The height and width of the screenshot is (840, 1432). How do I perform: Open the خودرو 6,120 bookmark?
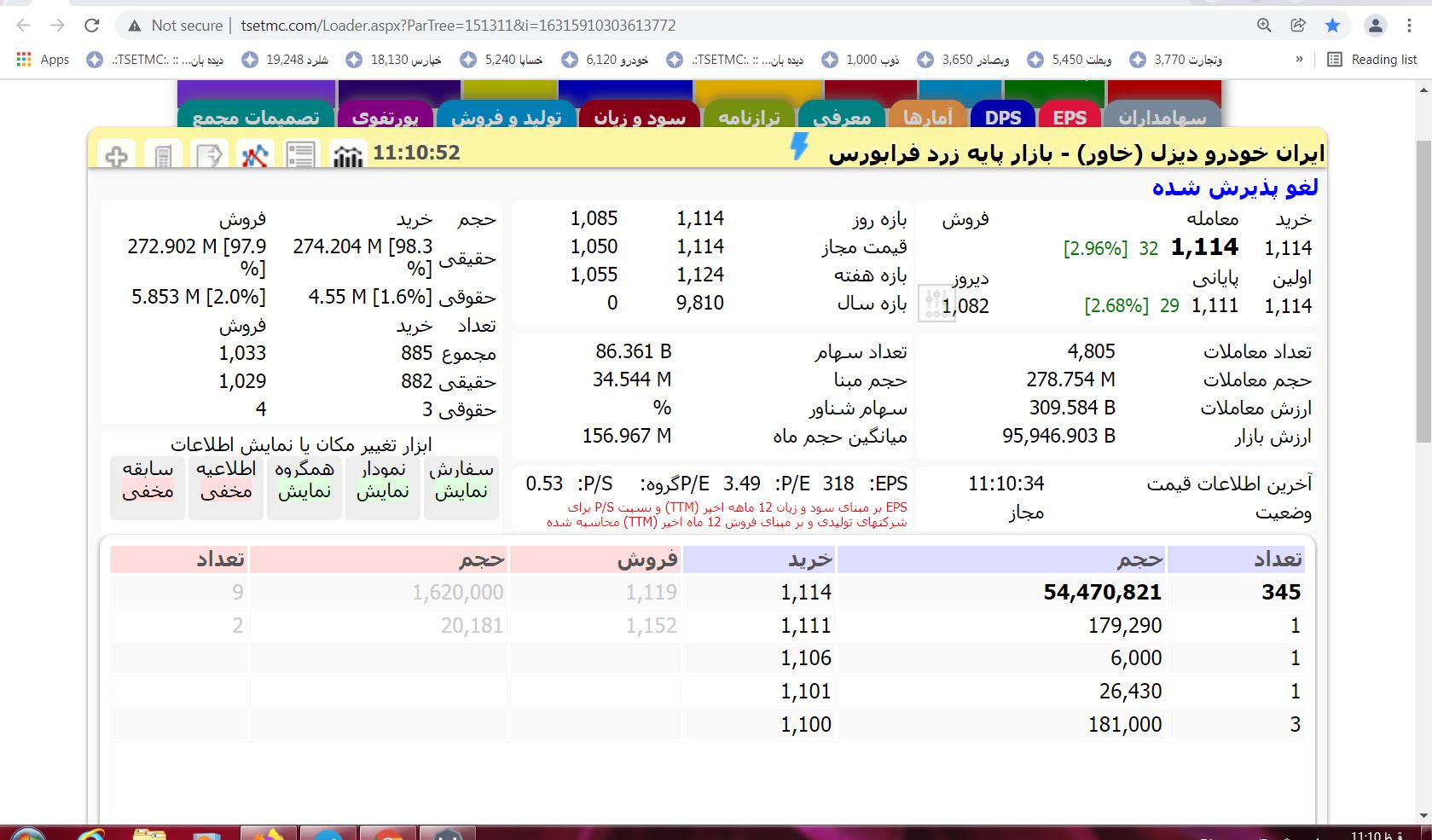click(x=605, y=60)
